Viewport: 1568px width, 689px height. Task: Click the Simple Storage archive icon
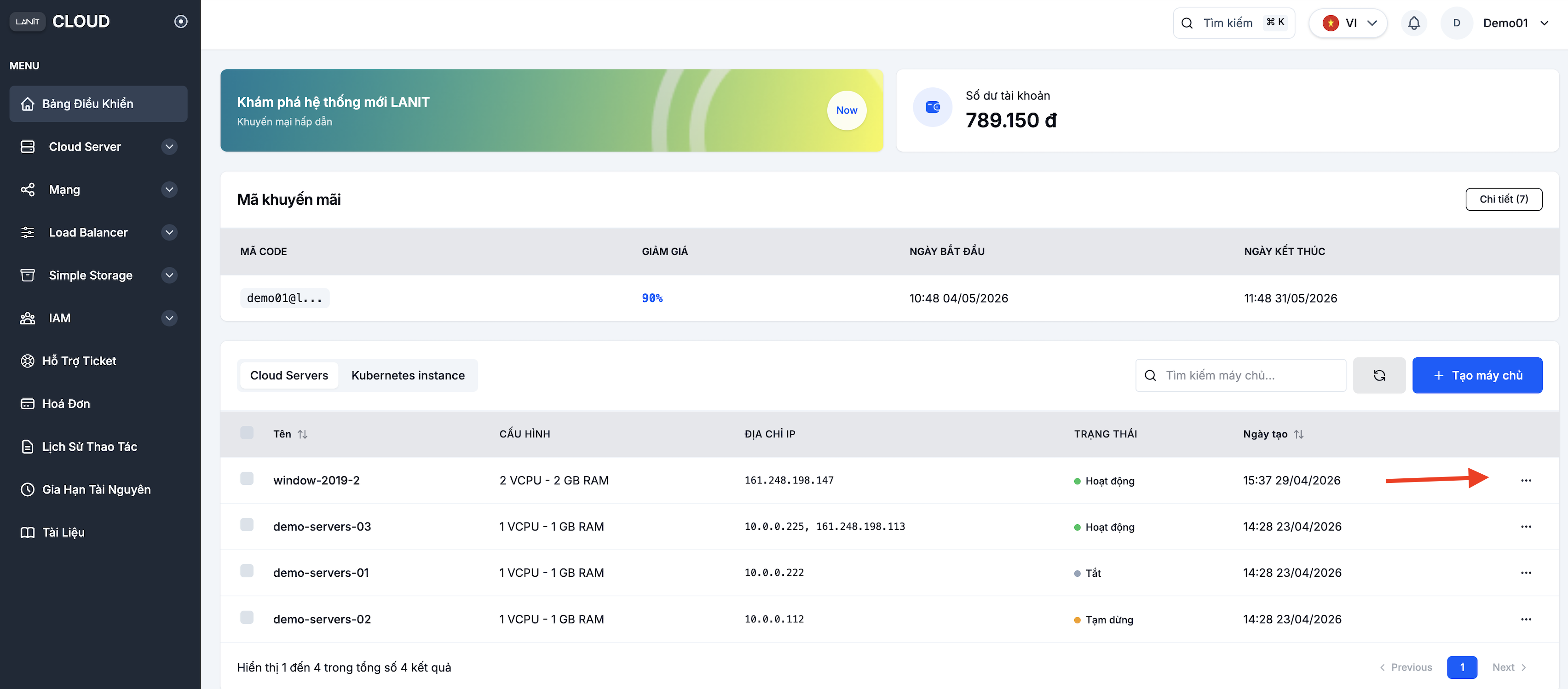[28, 275]
